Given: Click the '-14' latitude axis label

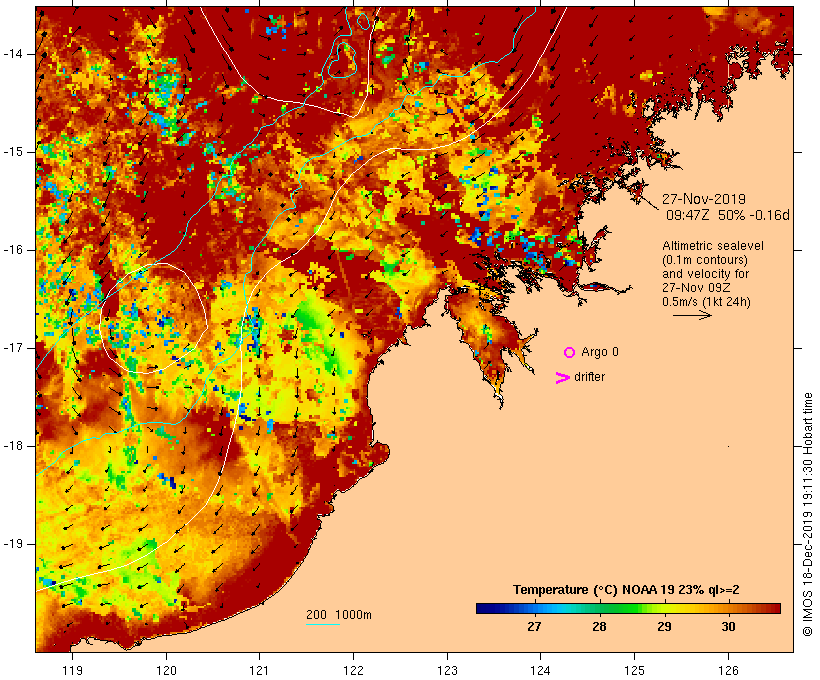Looking at the screenshot, I should pos(12,54).
